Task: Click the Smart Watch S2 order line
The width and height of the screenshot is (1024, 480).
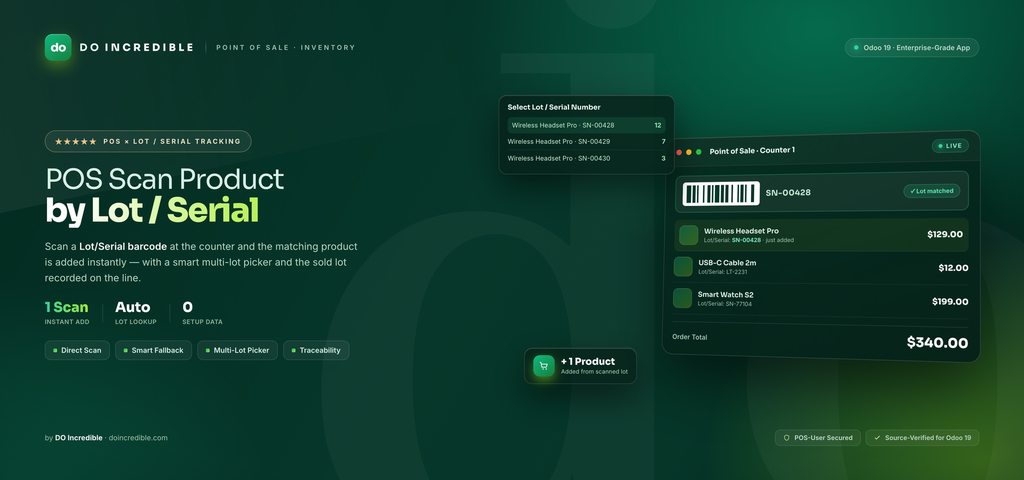Action: coord(821,299)
